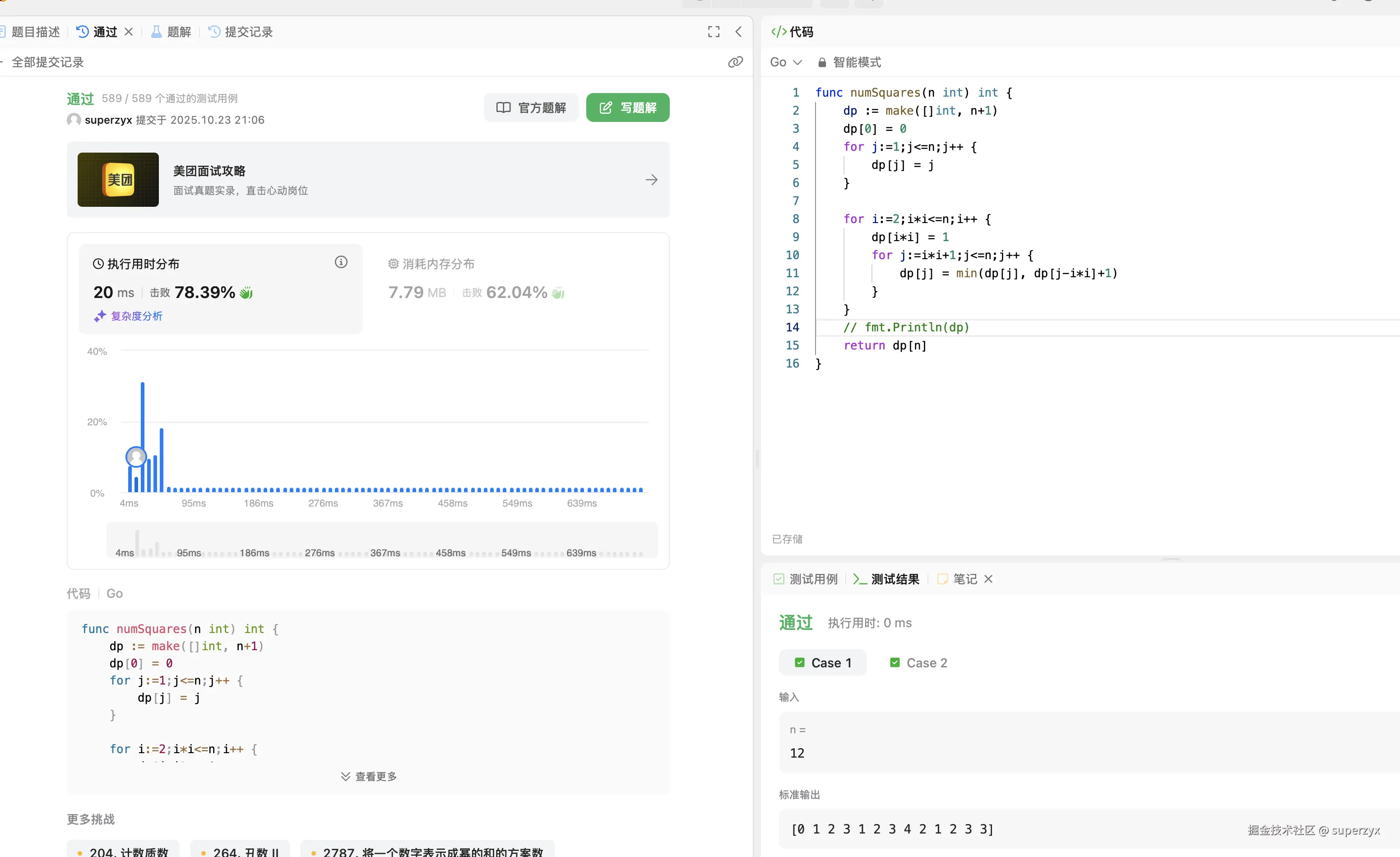
Task: Open 复杂度分析 complexity analysis
Action: pyautogui.click(x=129, y=316)
